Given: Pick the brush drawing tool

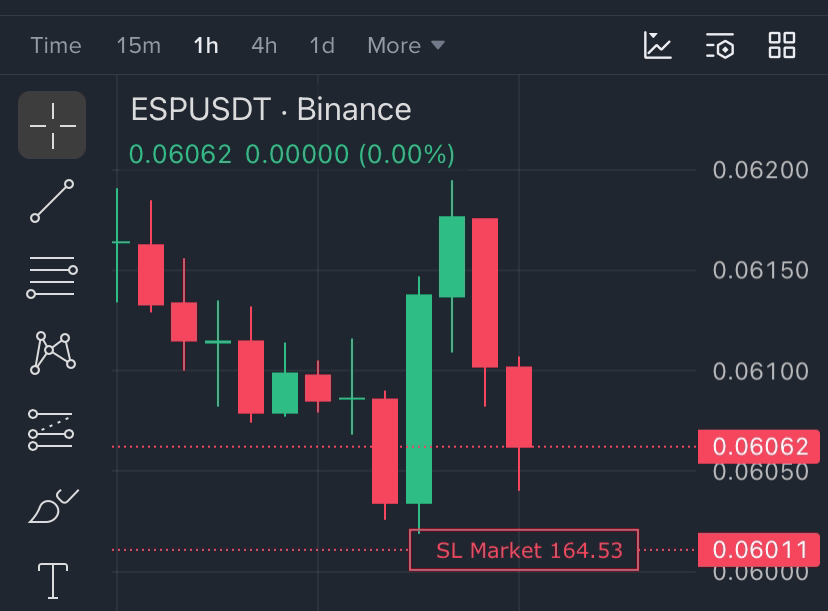Looking at the screenshot, I should (x=53, y=506).
